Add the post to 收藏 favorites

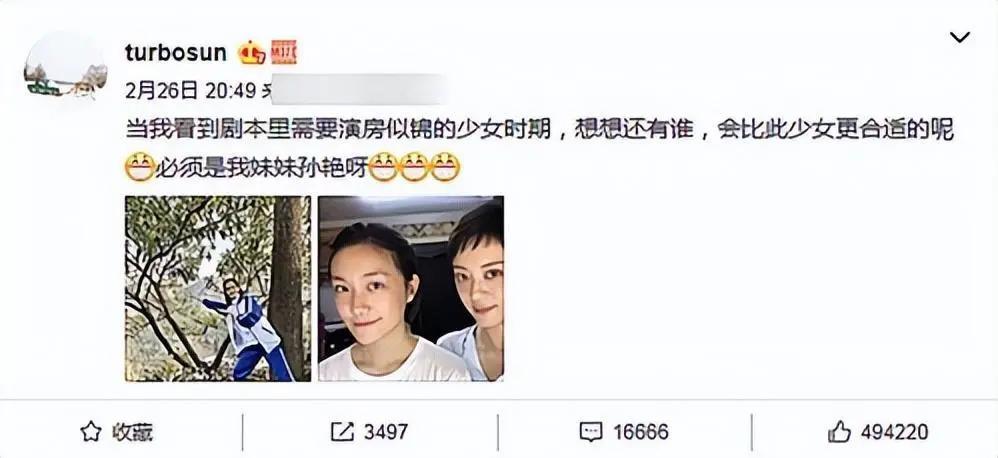[x=116, y=432]
